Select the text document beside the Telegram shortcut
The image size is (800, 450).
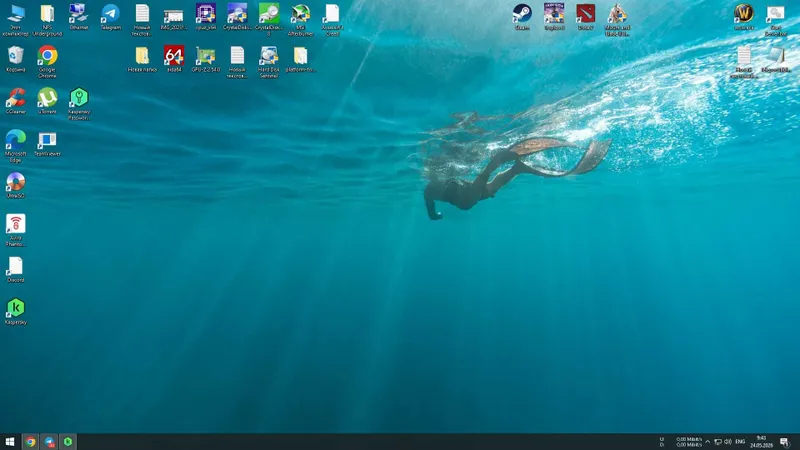pyautogui.click(x=142, y=19)
